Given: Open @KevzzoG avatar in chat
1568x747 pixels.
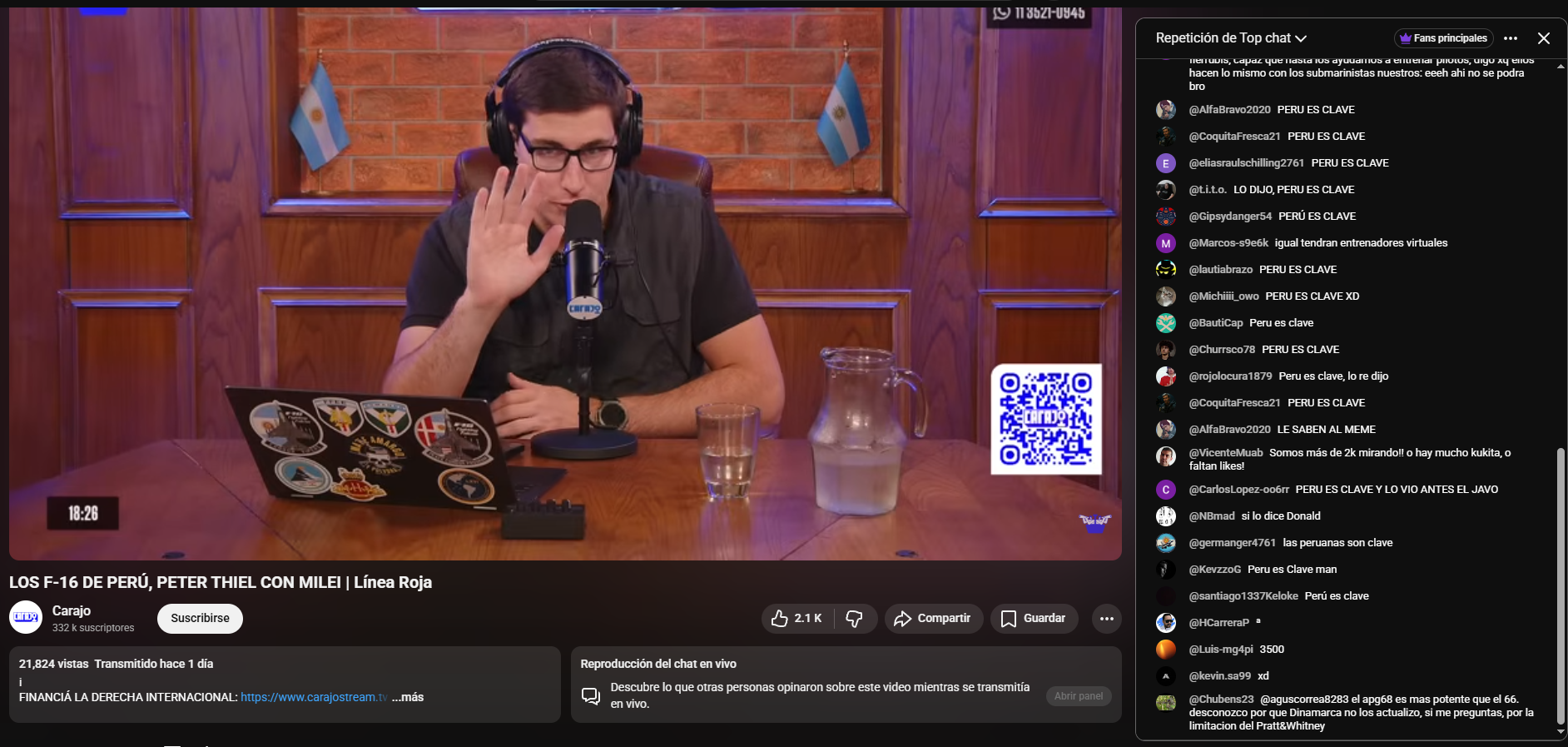Looking at the screenshot, I should (1166, 570).
